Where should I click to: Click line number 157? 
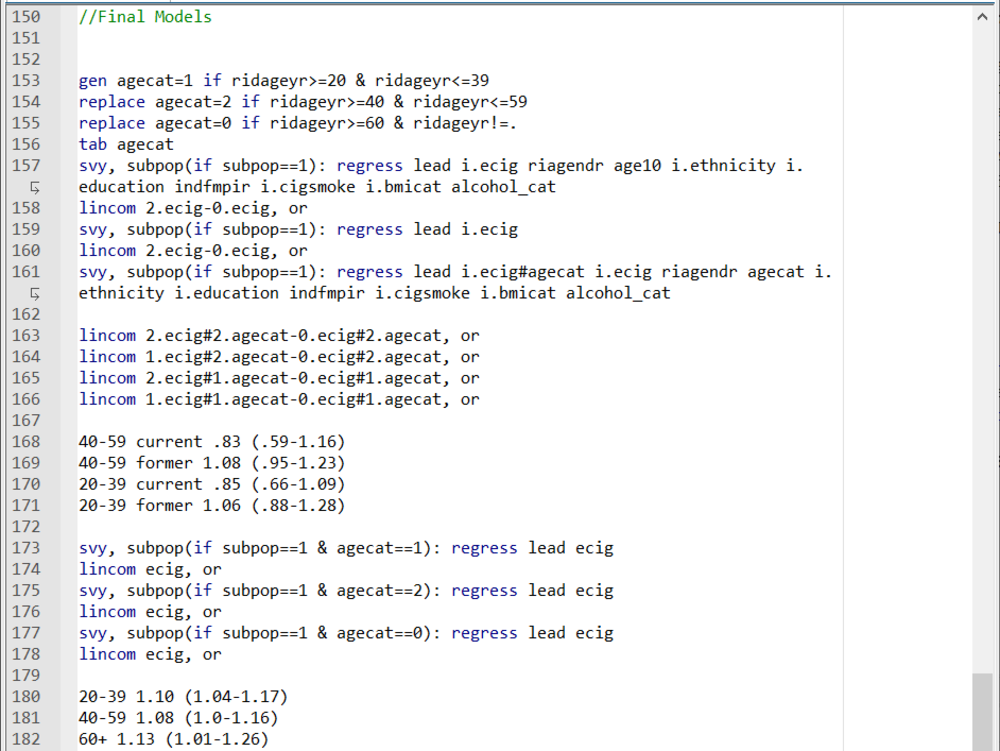pos(26,165)
